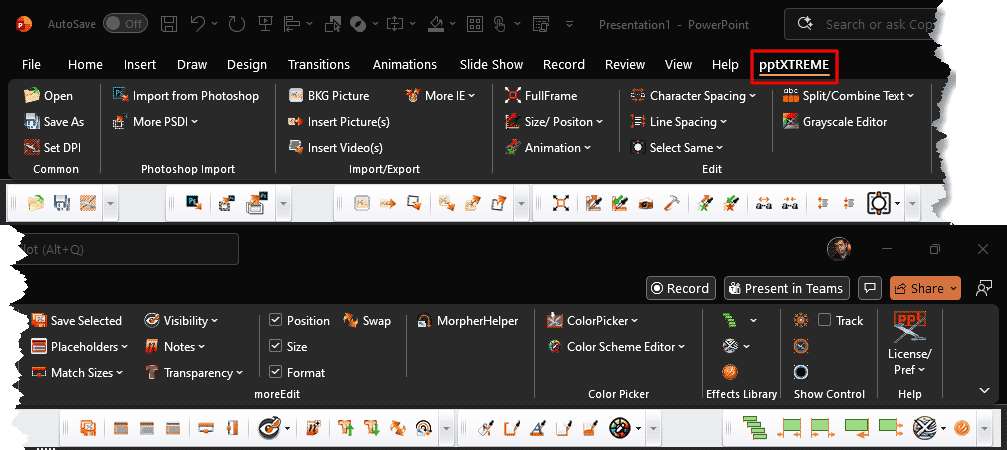The width and height of the screenshot is (1007, 450).
Task: Click FullFrame icon in floating toolbar
Action: click(561, 203)
